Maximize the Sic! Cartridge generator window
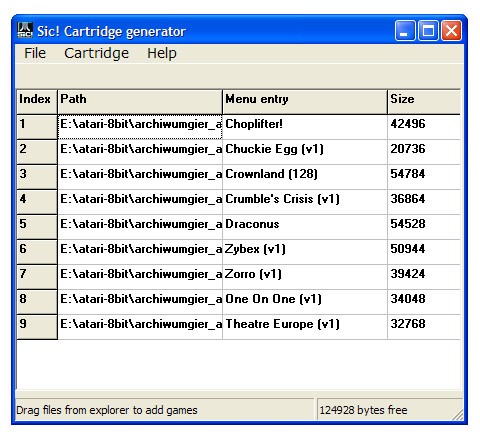Viewport: 480px width, 440px height. tap(428, 31)
